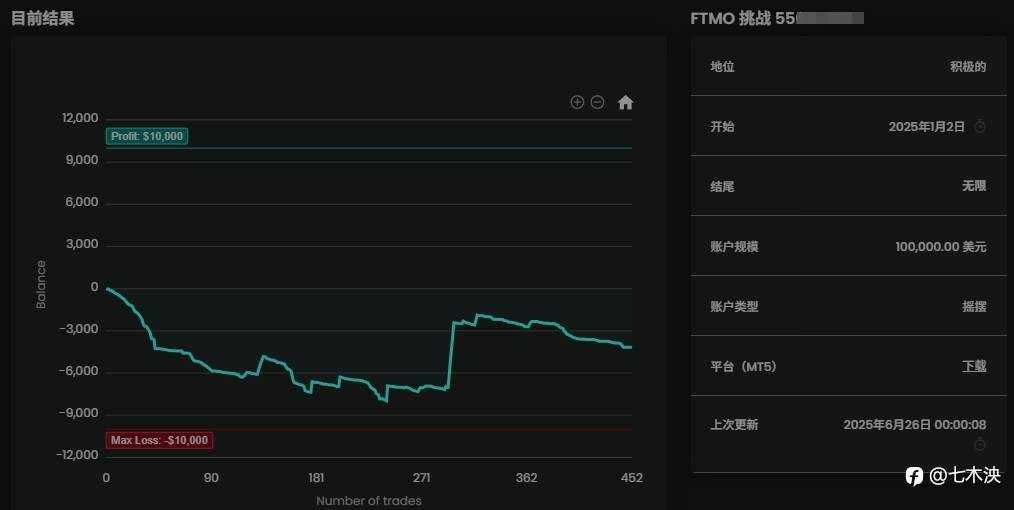Click the -3,000 y-axis label
Screen dimensions: 1014x510
coord(79,328)
